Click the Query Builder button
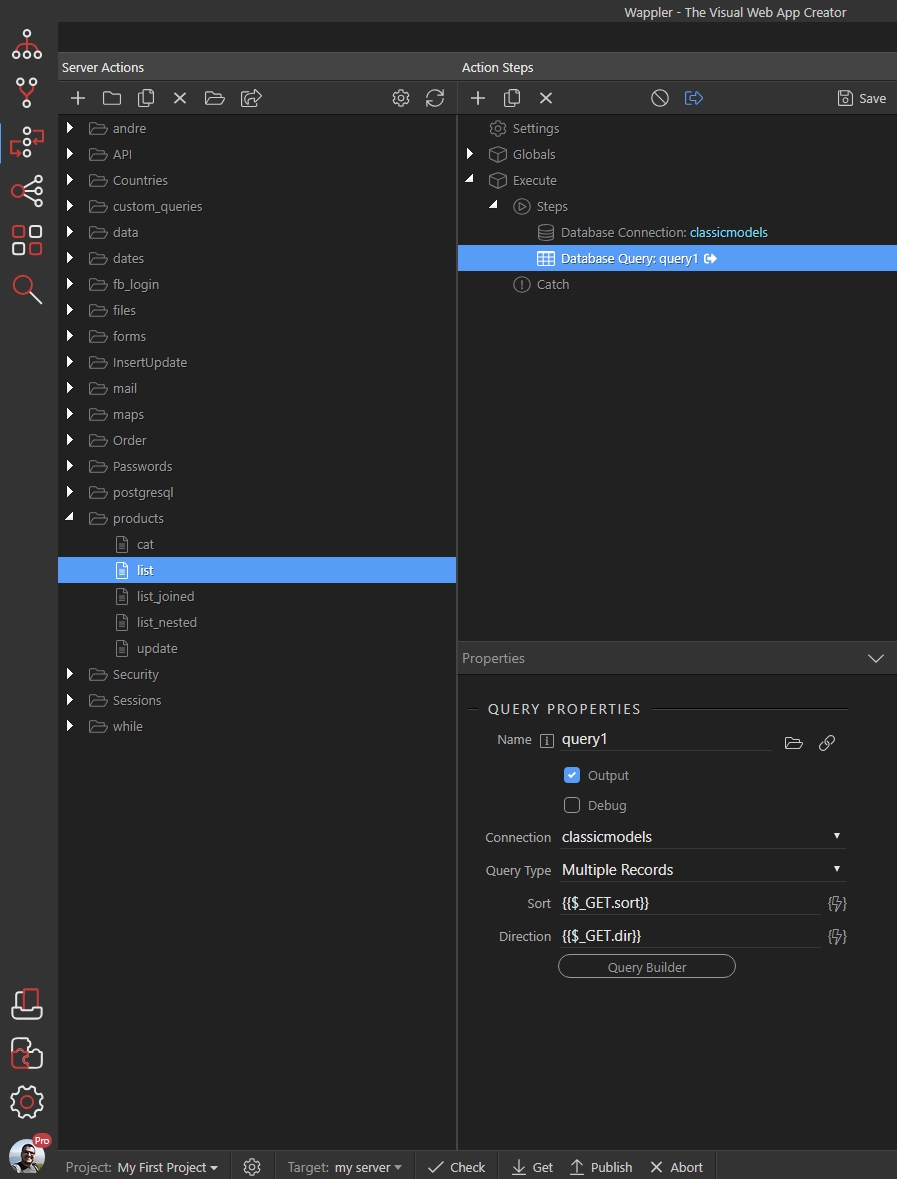Image resolution: width=897 pixels, height=1179 pixels. [647, 967]
